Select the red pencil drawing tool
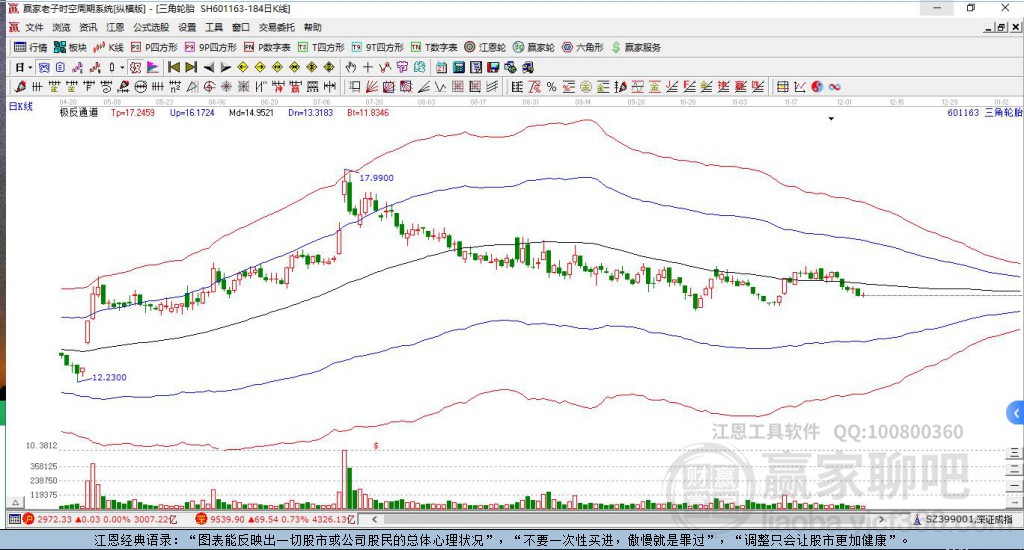The image size is (1024, 550). (x=20, y=87)
